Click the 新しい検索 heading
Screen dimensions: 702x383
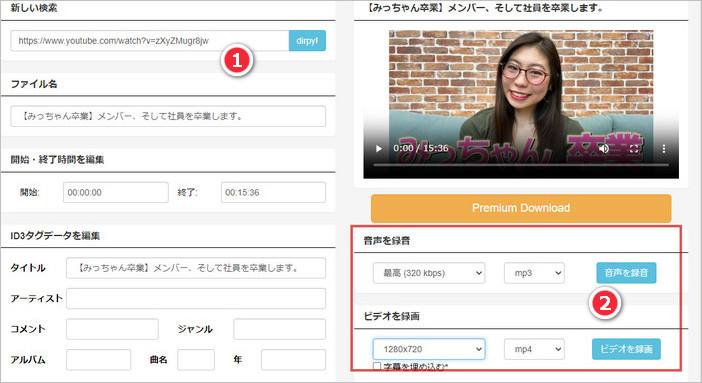34,8
